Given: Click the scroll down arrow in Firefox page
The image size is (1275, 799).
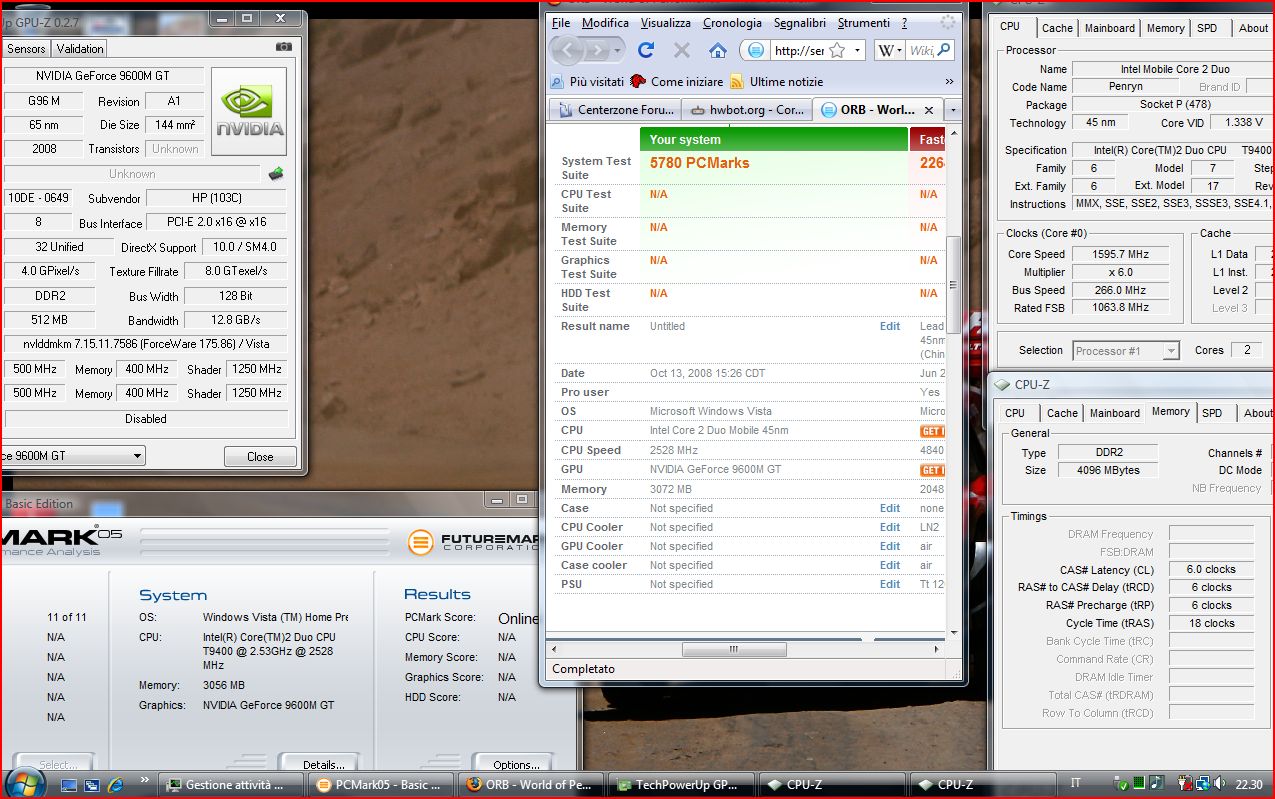Looking at the screenshot, I should click(954, 634).
